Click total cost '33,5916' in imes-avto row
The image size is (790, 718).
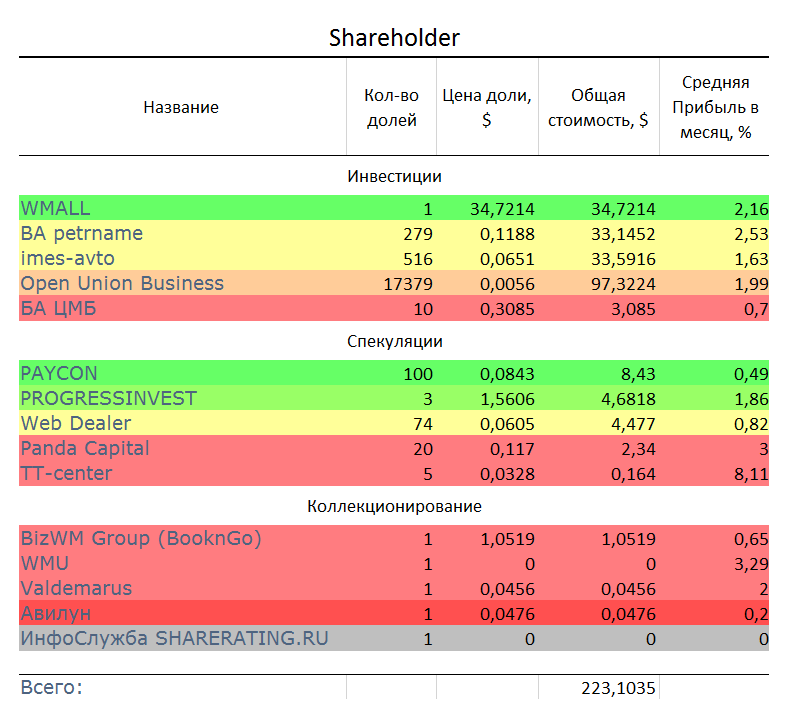[x=623, y=259]
